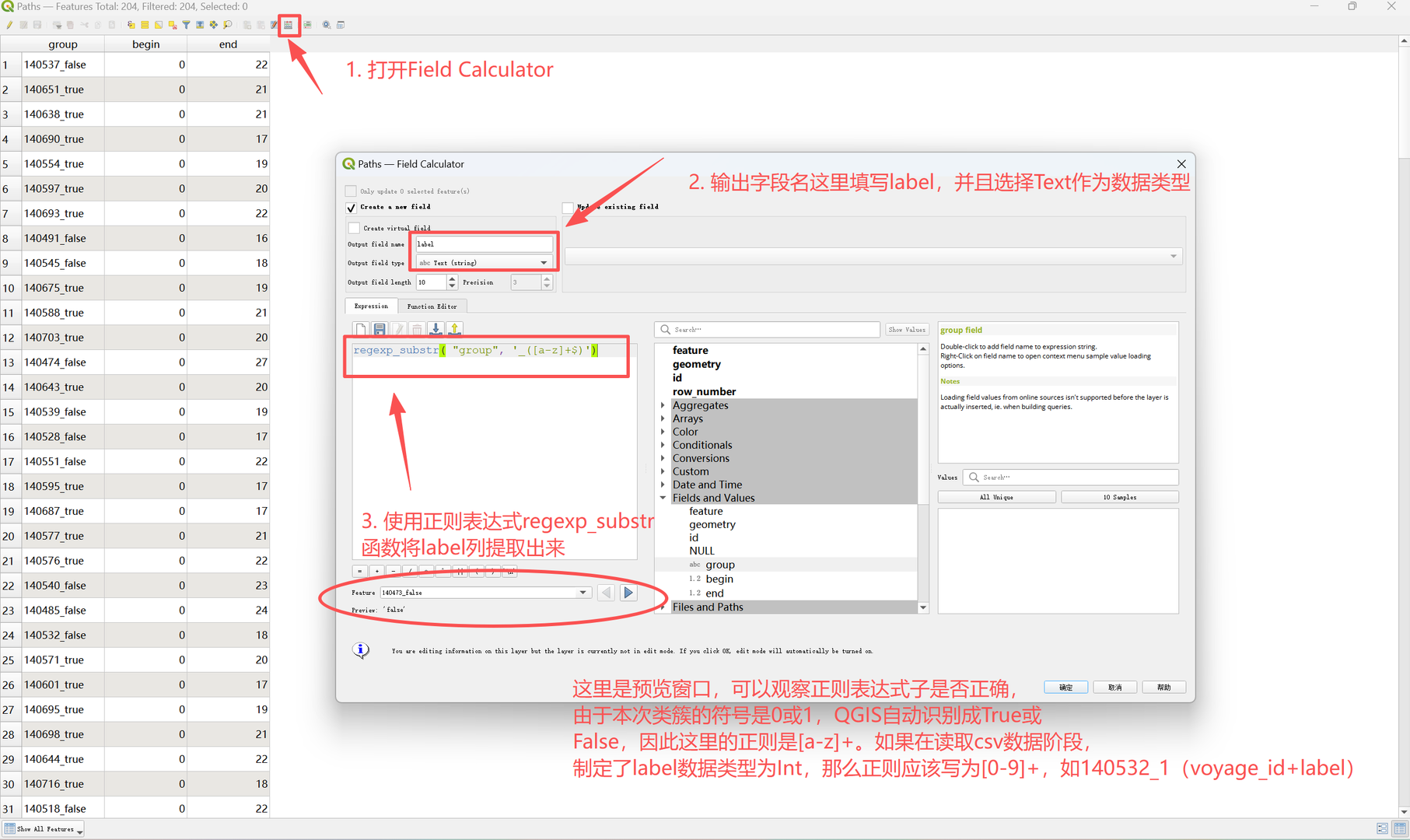
Task: Open the Feature preview dropdown
Action: [x=583, y=593]
